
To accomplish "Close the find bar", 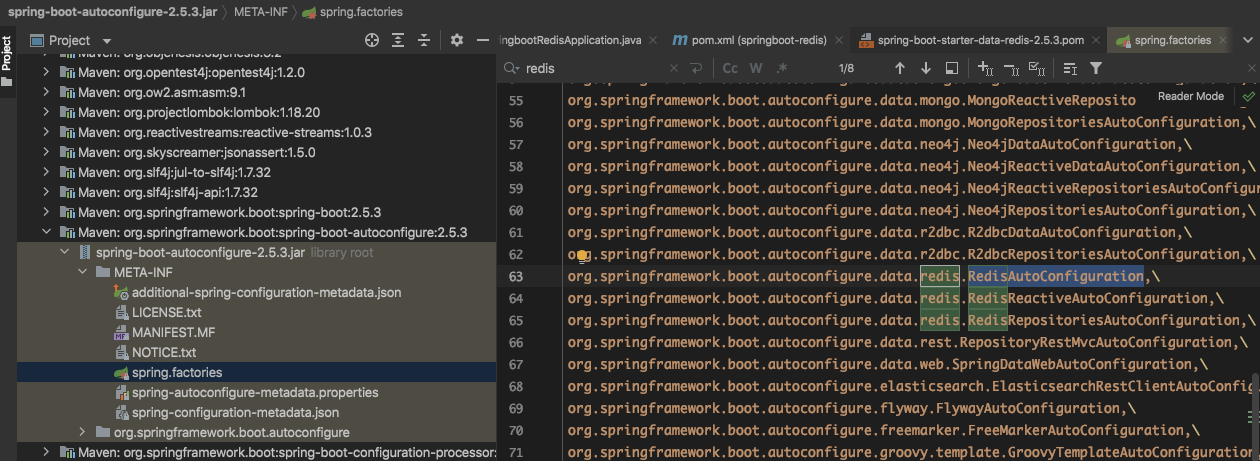I will click(1251, 68).
